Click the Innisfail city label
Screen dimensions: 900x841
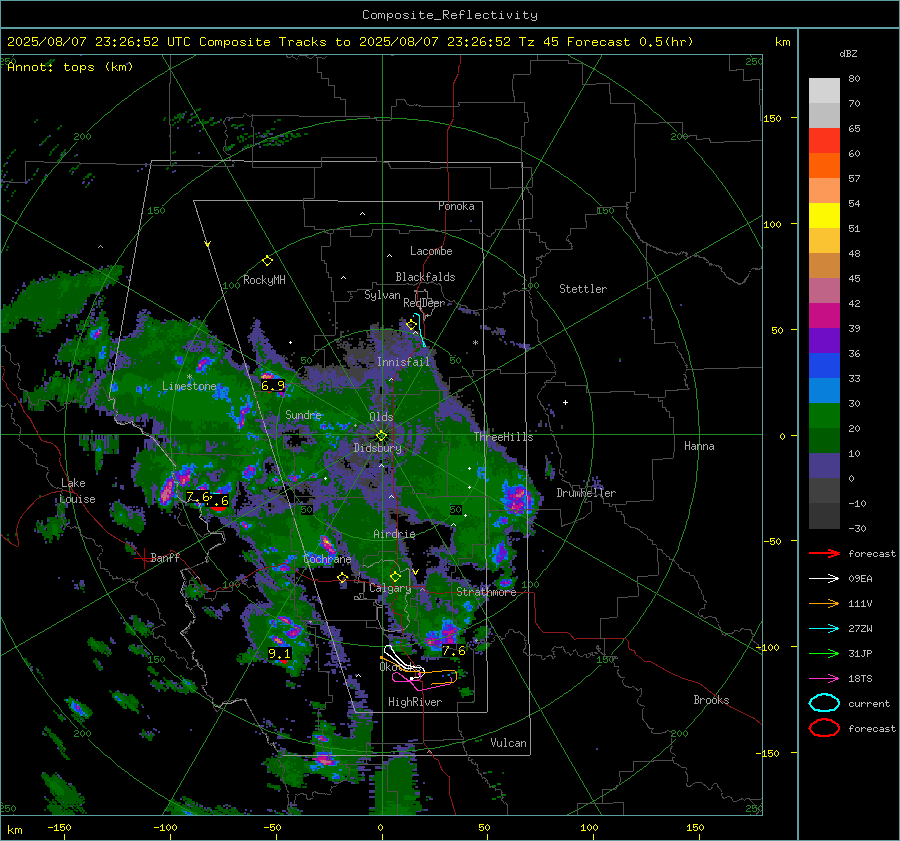403,362
